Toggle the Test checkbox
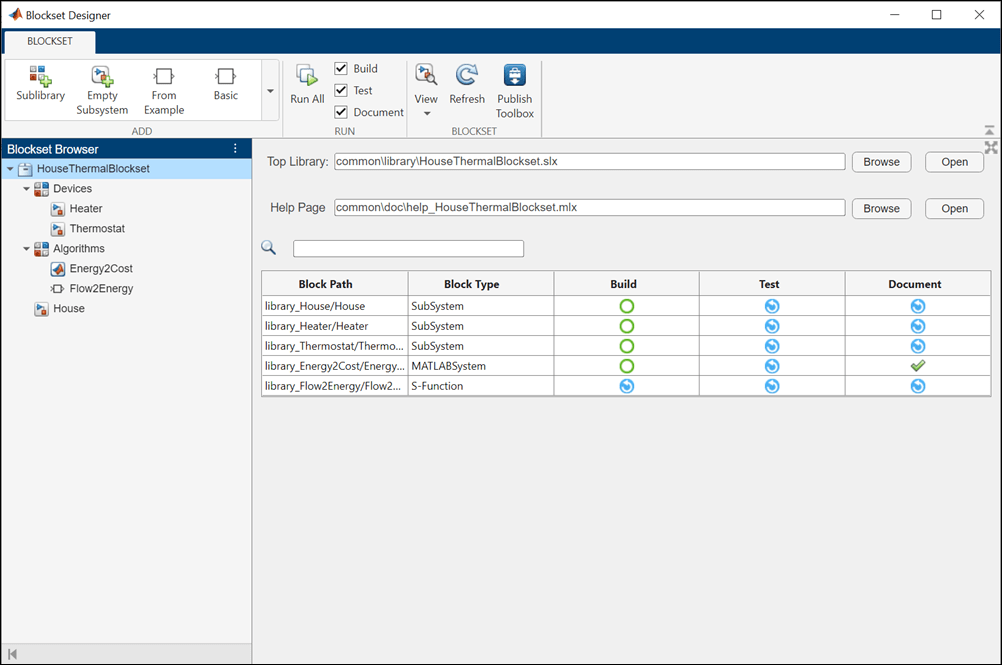This screenshot has width=1002, height=665. point(342,91)
